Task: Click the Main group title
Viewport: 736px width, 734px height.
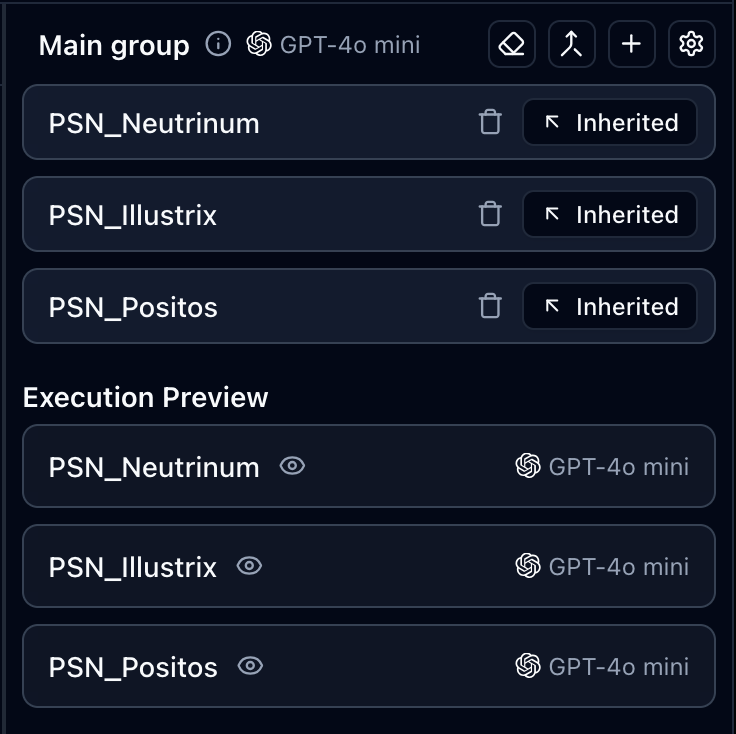Action: pyautogui.click(x=114, y=46)
